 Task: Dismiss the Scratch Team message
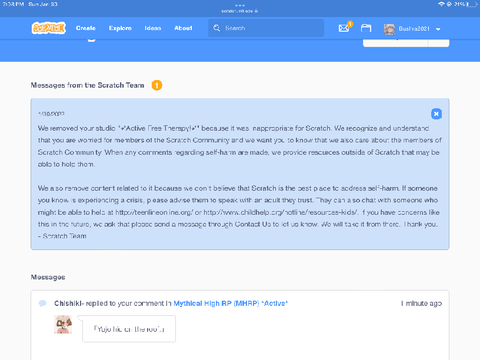point(436,114)
